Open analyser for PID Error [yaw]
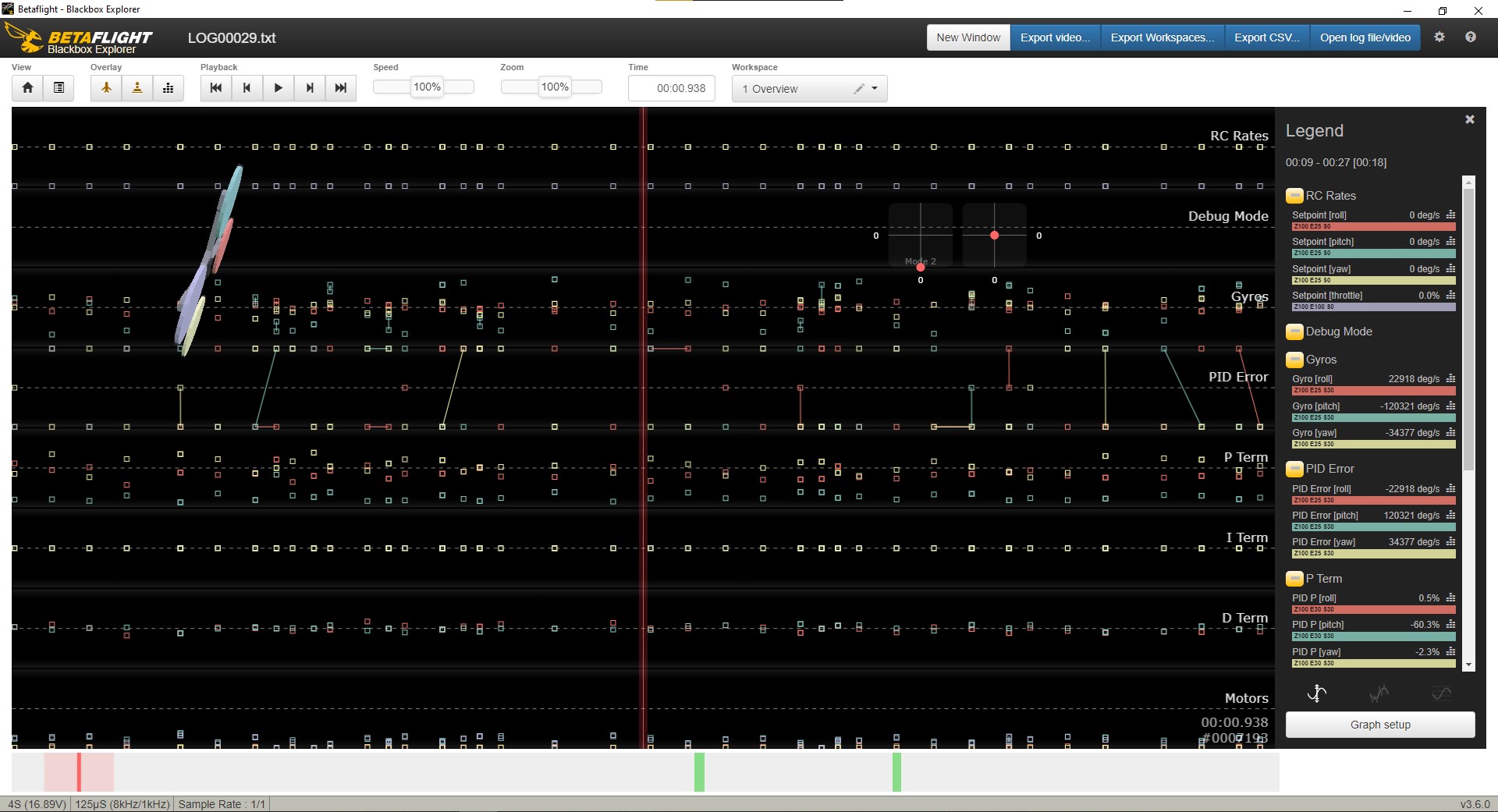 [1450, 541]
